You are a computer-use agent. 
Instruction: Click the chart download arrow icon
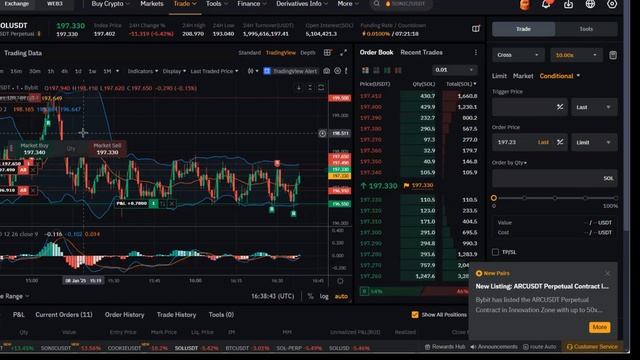299,88
